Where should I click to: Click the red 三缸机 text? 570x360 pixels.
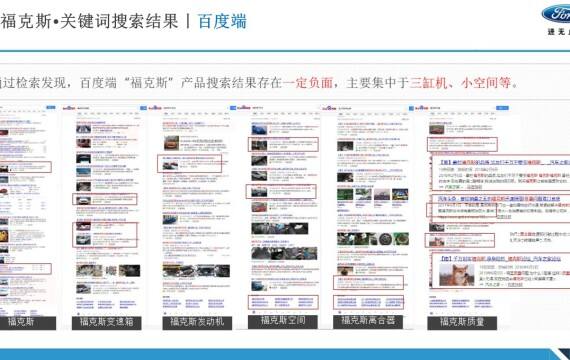point(429,83)
